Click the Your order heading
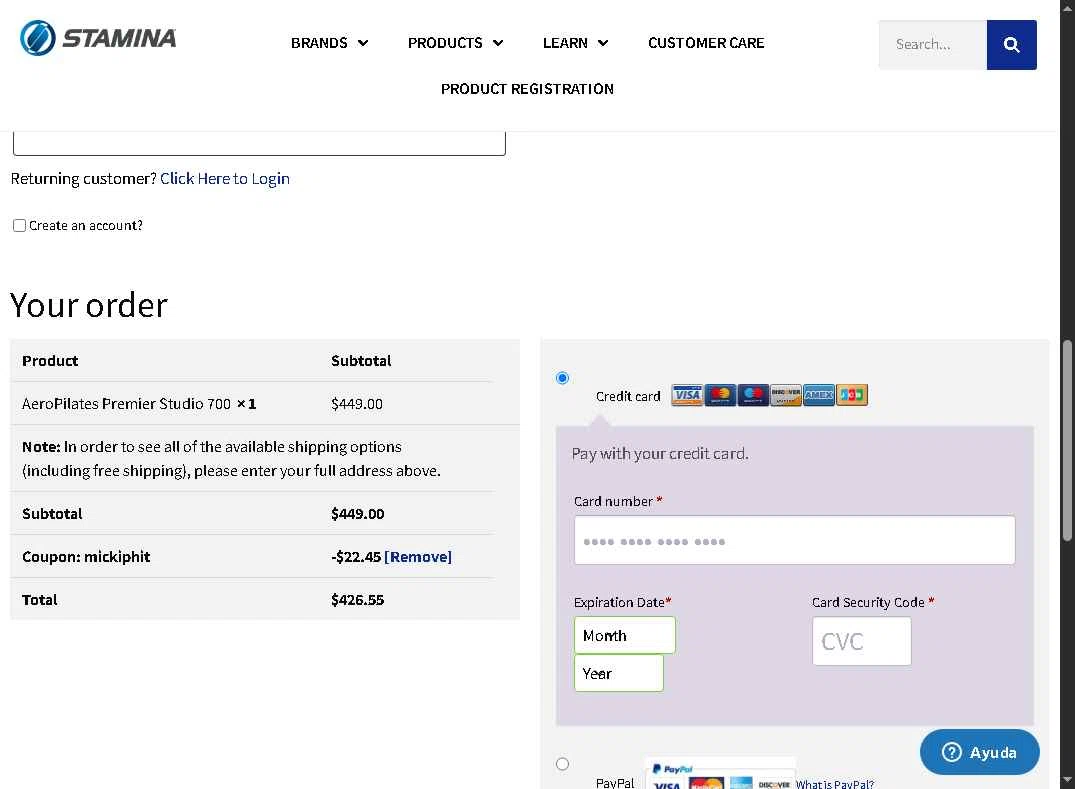 tap(88, 305)
